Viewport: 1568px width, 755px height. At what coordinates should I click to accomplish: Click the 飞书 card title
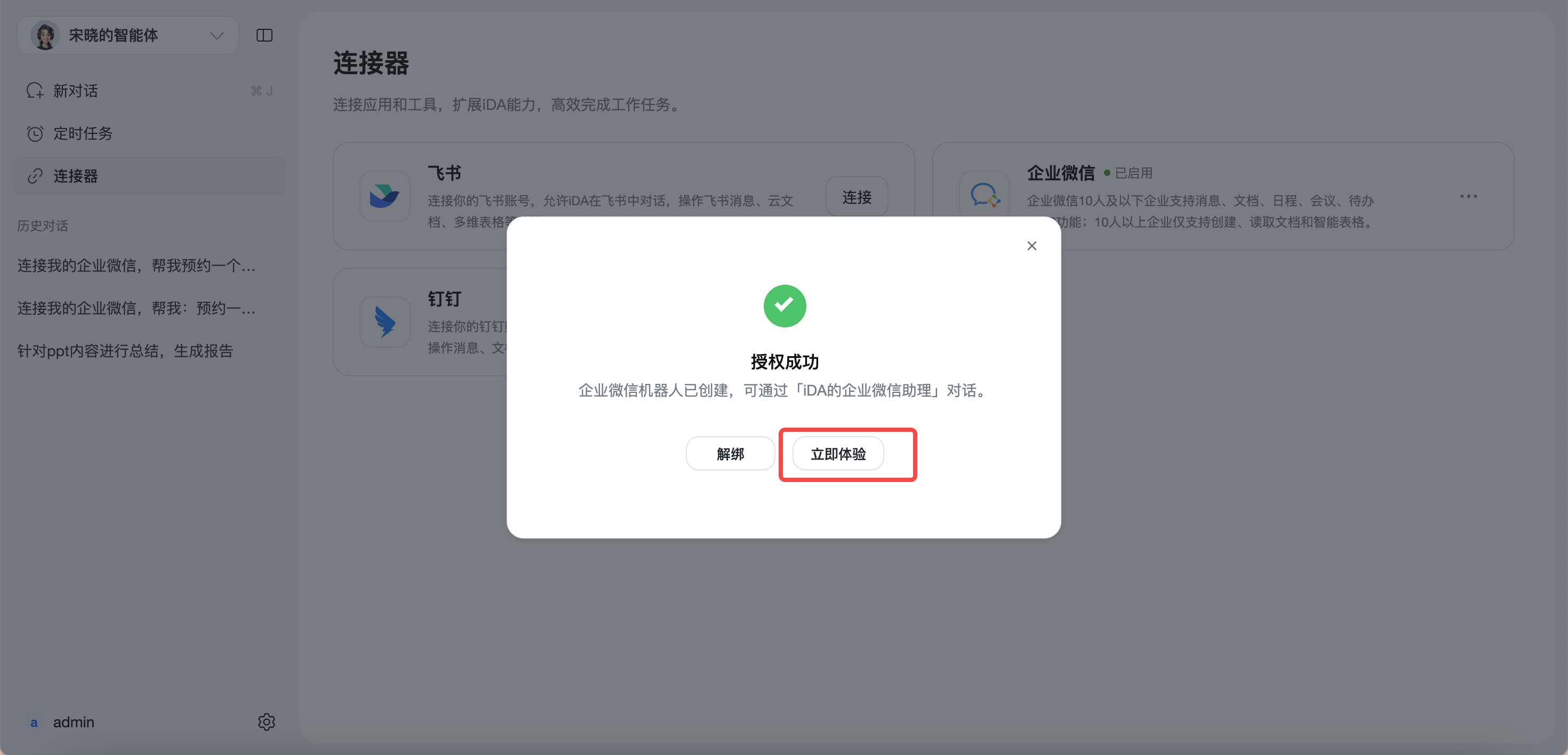[444, 173]
